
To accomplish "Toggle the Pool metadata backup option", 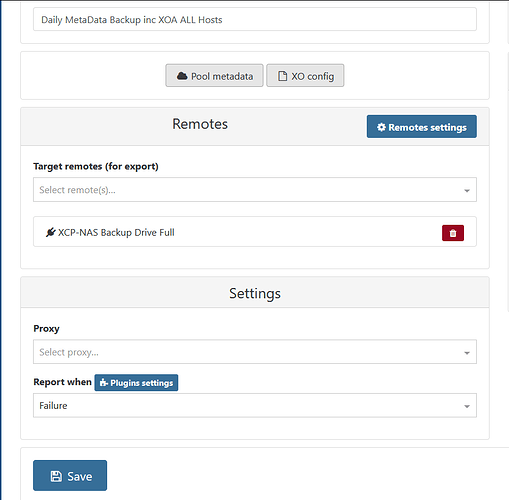I will pos(214,76).
